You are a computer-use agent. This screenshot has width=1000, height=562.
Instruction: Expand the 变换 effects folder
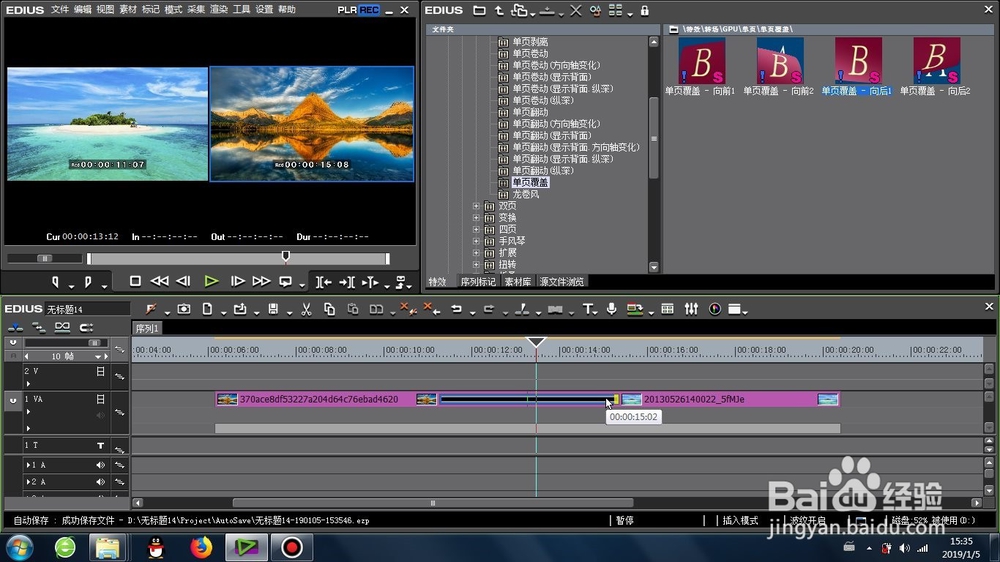click(476, 218)
